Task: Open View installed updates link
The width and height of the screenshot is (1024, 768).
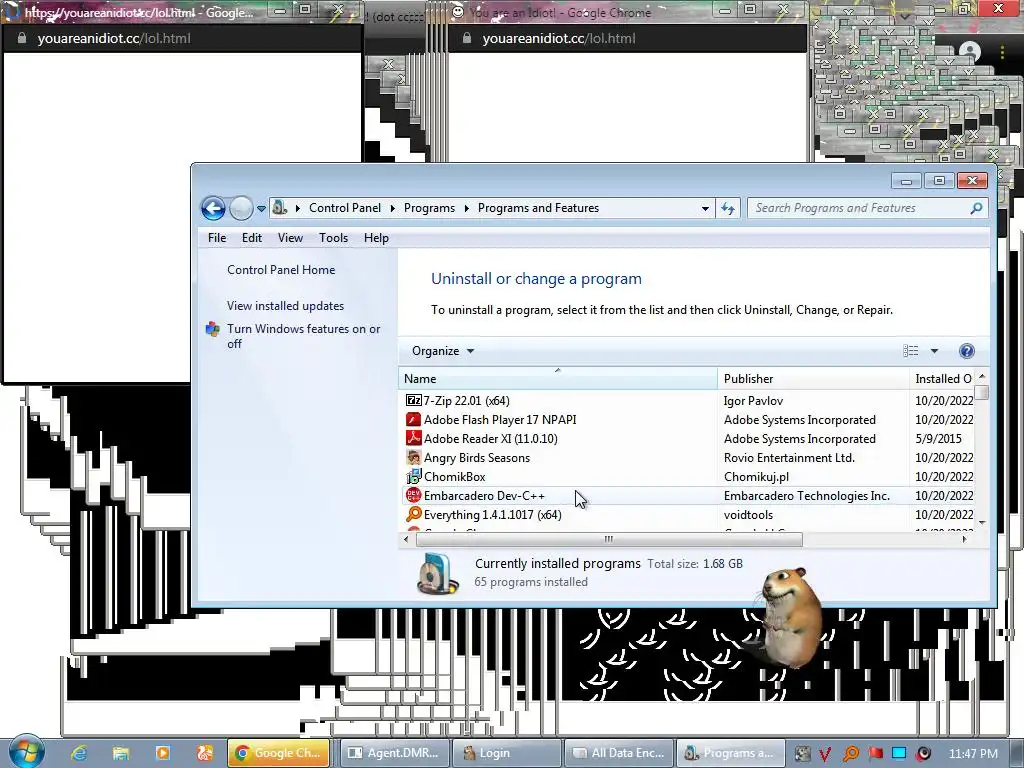Action: click(x=285, y=306)
